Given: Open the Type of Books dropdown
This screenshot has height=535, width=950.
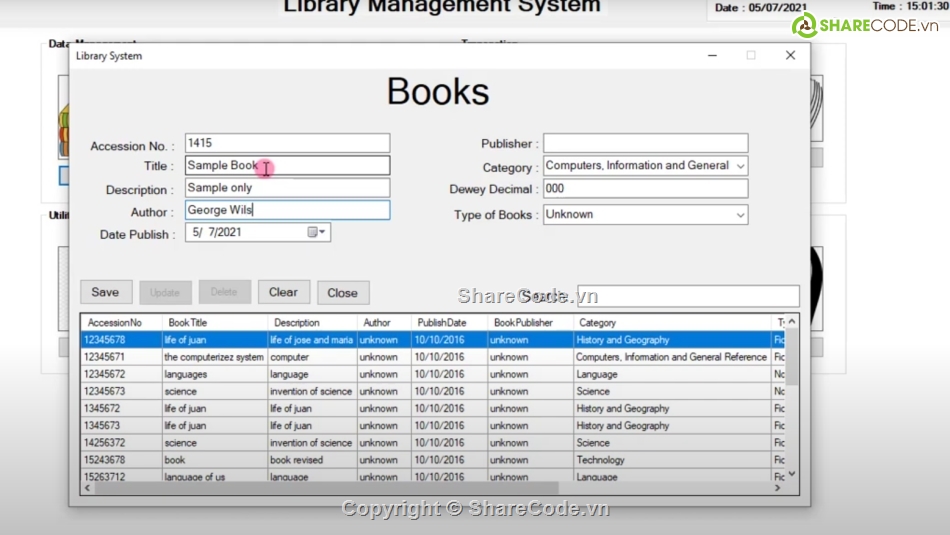Looking at the screenshot, I should click(740, 215).
